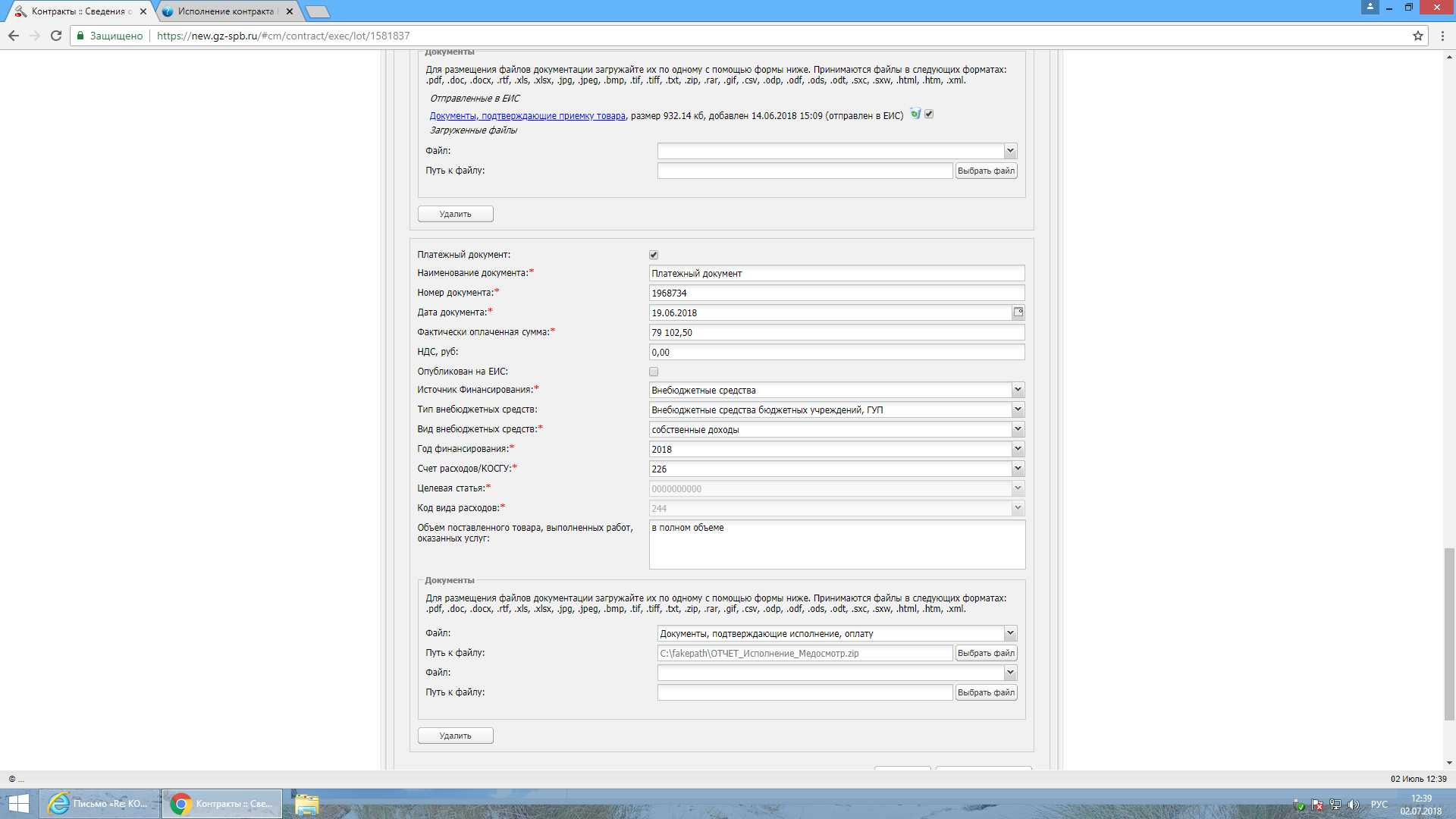The image size is (1456, 819).
Task: Expand the Счет расходов/КОСГУ dropdown
Action: click(x=1018, y=469)
